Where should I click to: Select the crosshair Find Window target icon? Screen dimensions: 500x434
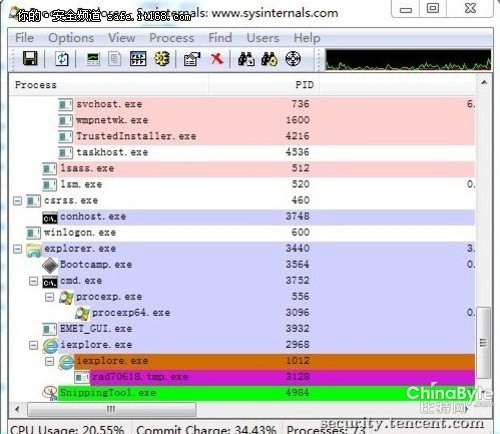tap(293, 59)
